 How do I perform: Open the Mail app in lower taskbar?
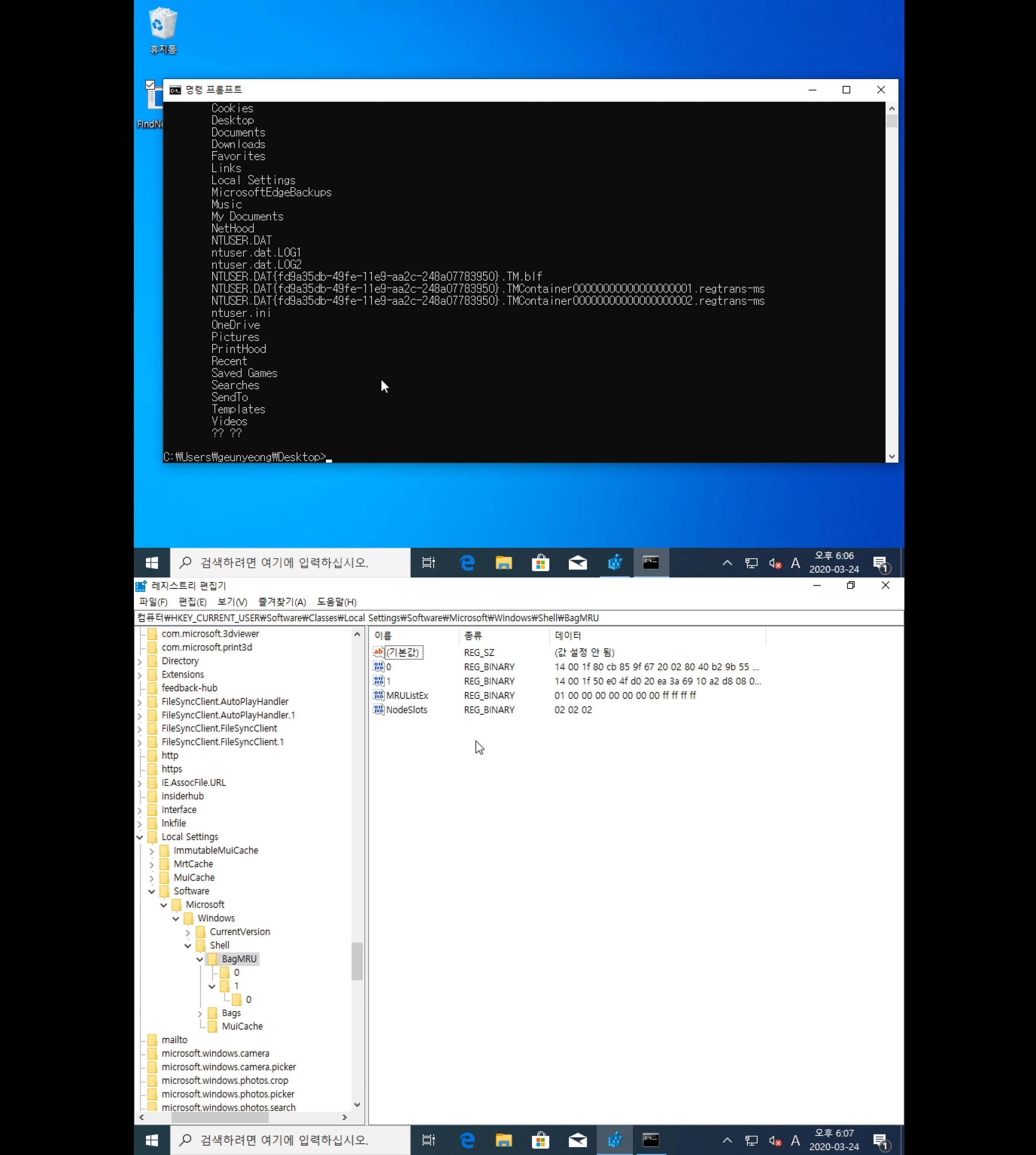[x=577, y=1140]
